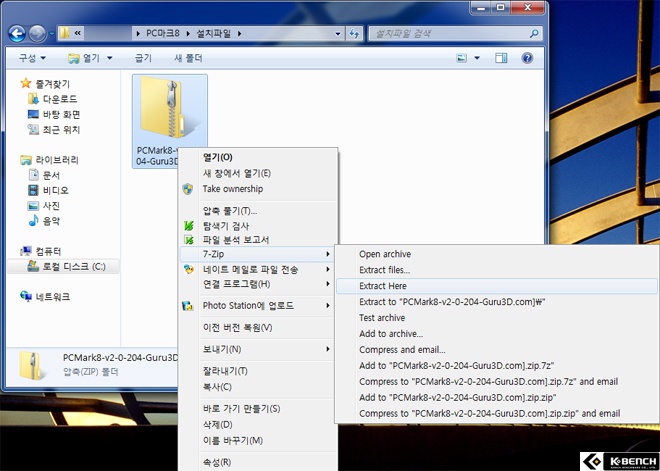Choose 삭제(D) to delete file
Screen dimensions: 660x471
click(258, 425)
